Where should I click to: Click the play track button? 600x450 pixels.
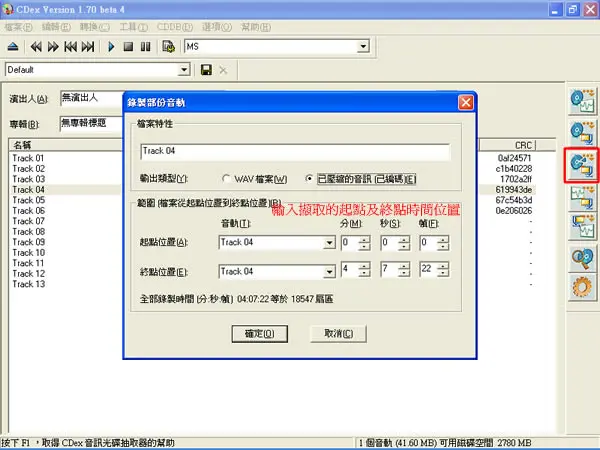point(111,47)
